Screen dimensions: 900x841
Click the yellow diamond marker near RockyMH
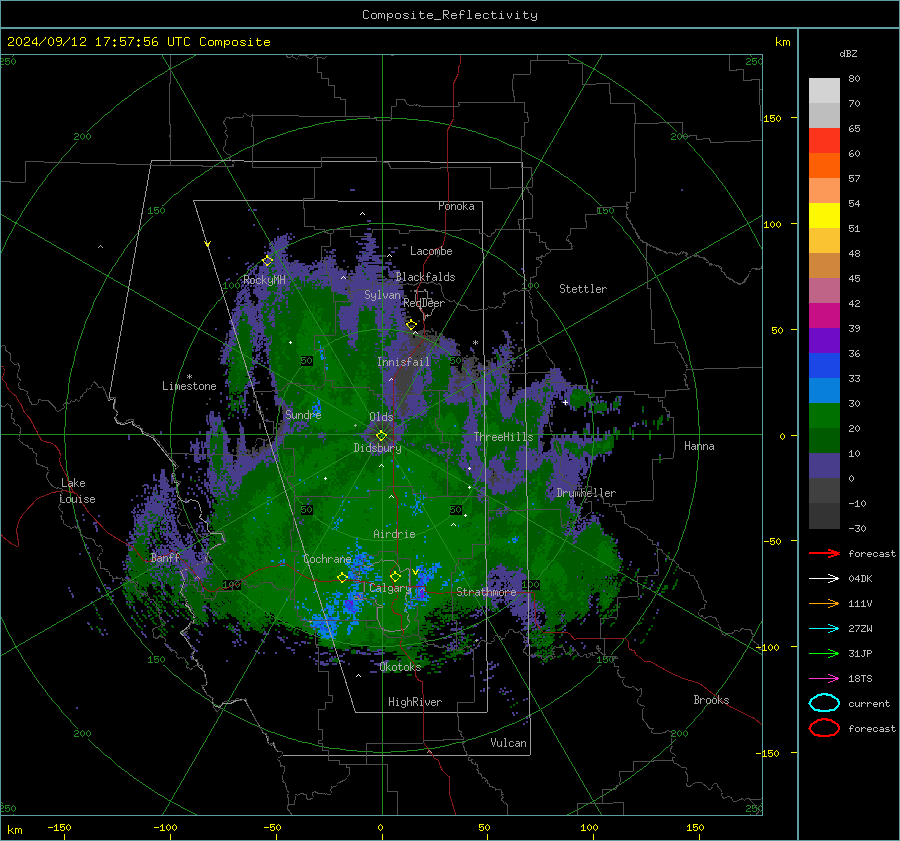tap(267, 261)
